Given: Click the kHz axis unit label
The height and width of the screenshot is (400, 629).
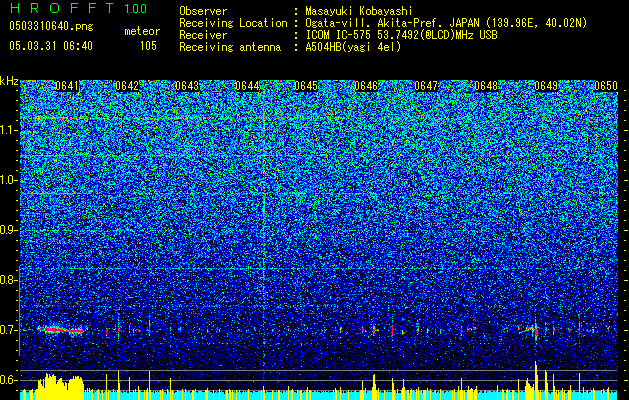Looking at the screenshot, I should (9, 81).
